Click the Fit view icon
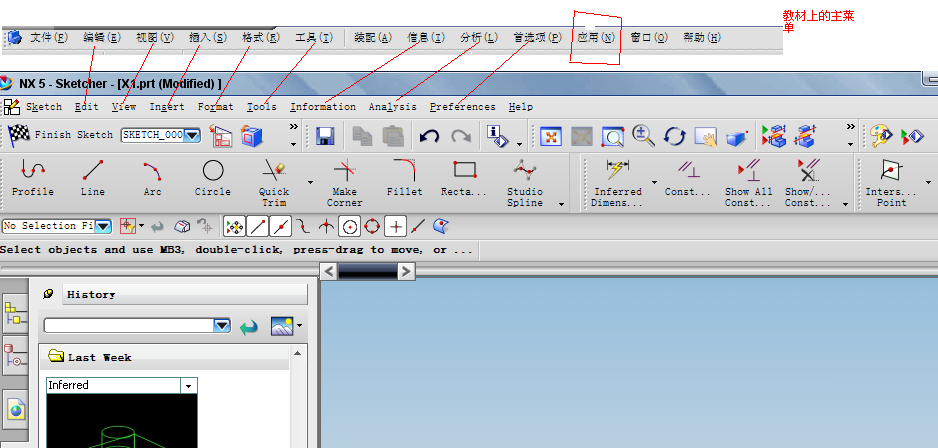The width and height of the screenshot is (938, 448). click(x=550, y=136)
